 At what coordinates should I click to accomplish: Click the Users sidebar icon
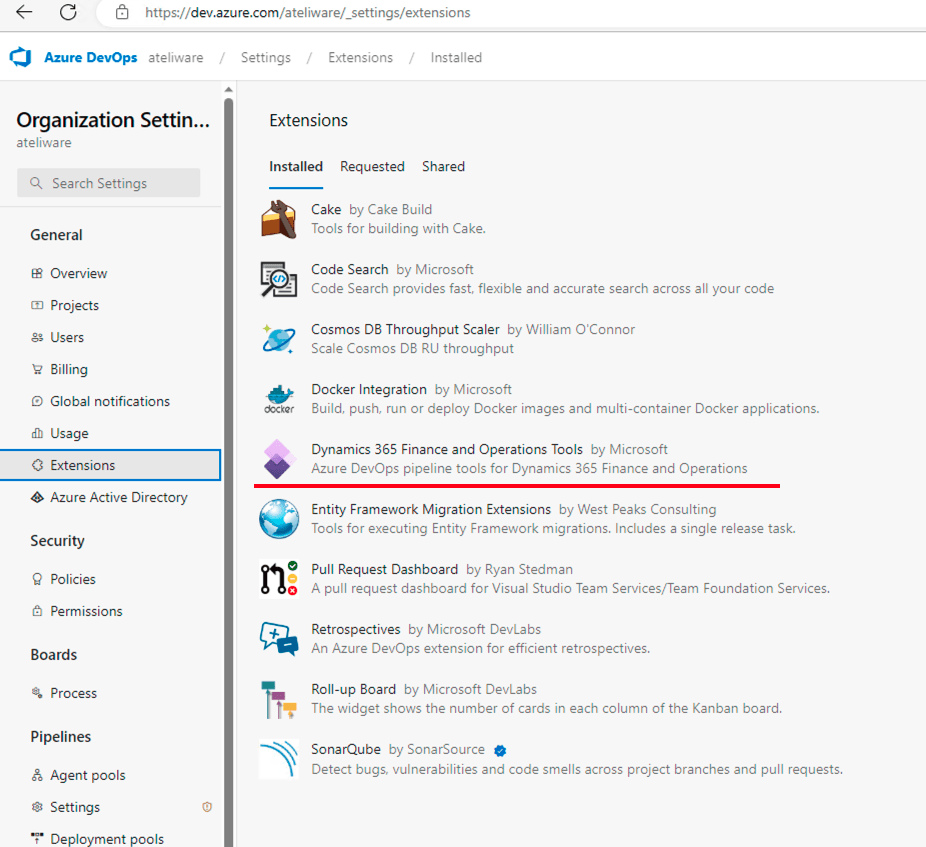point(37,337)
